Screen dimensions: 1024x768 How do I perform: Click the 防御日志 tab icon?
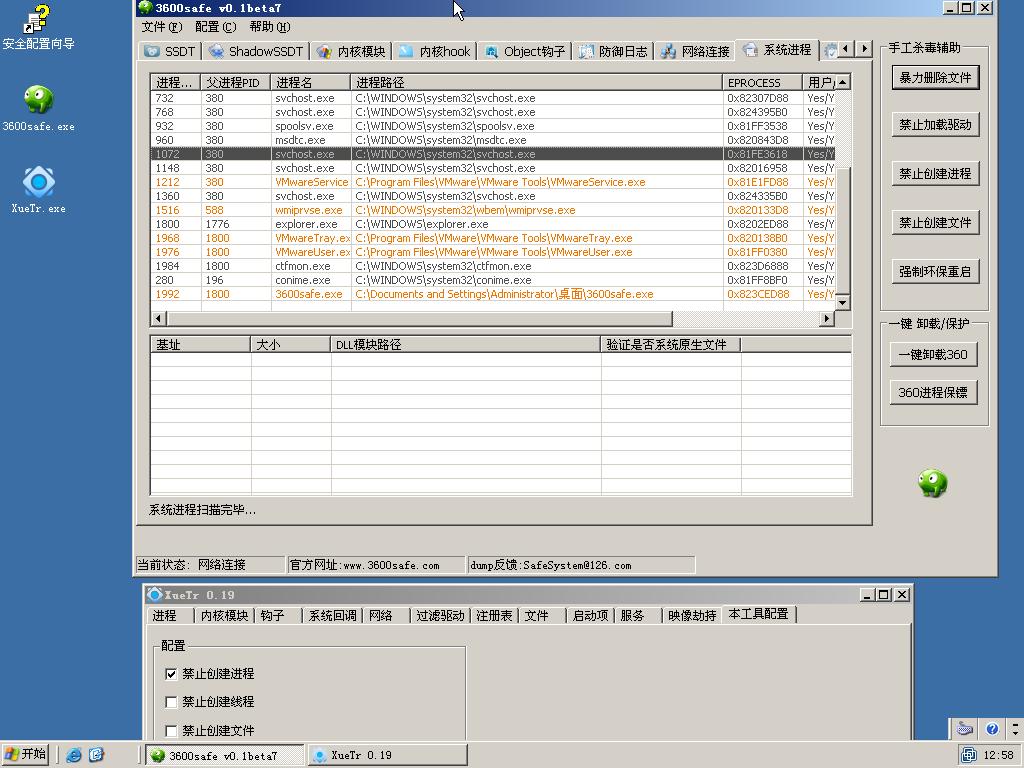586,51
